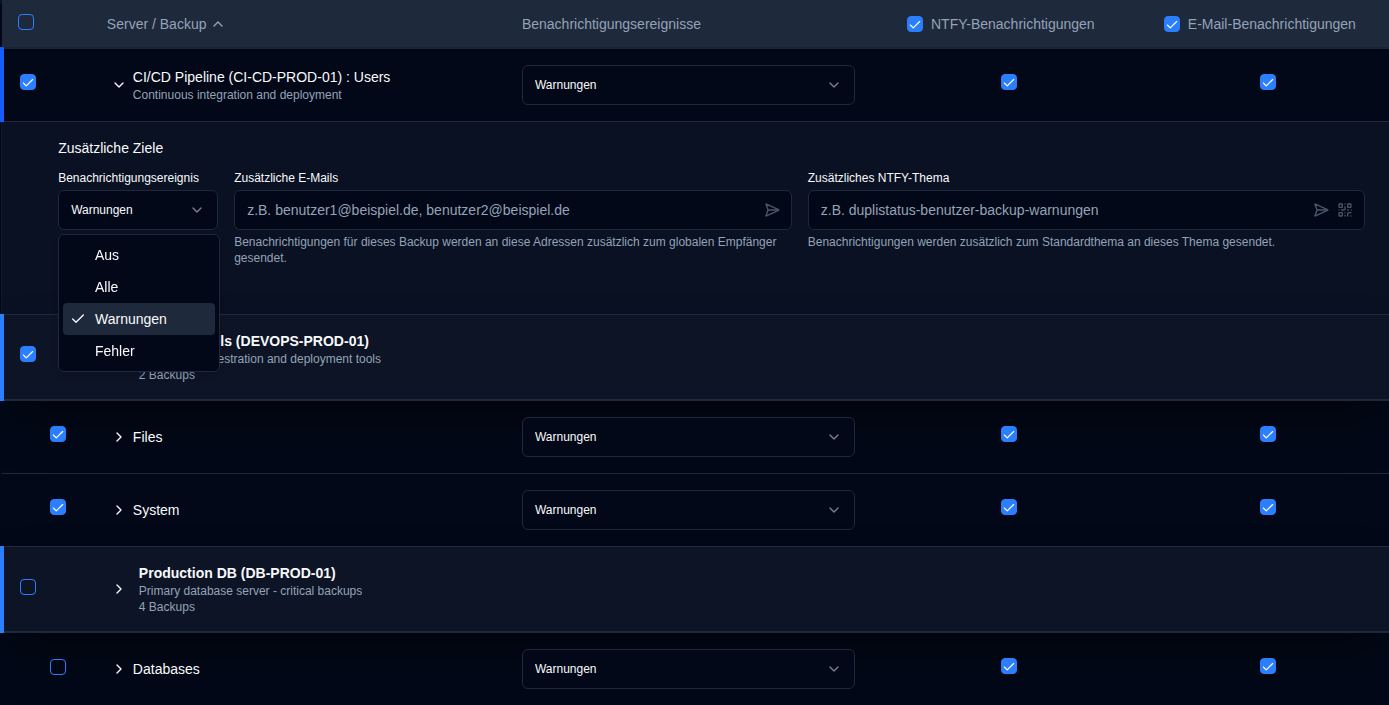The image size is (1389, 705).
Task: Toggle the select-all checkbox in header
Action: pos(26,22)
